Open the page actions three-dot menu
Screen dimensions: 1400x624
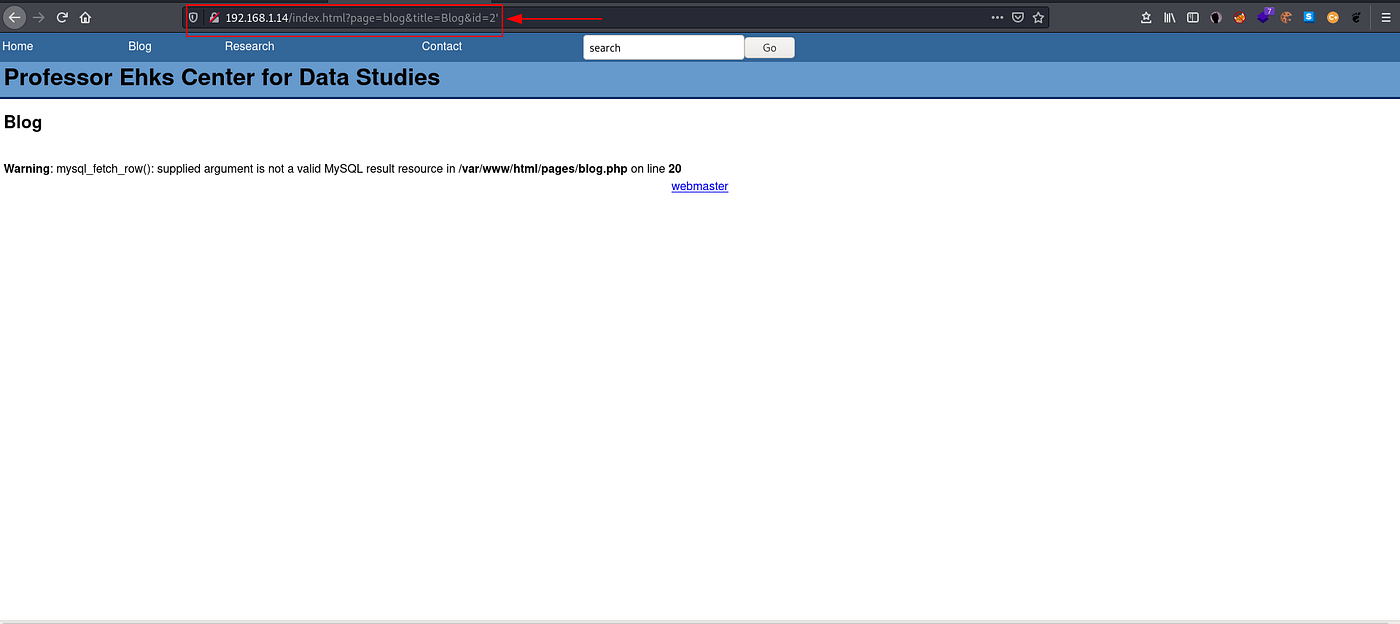(x=997, y=17)
